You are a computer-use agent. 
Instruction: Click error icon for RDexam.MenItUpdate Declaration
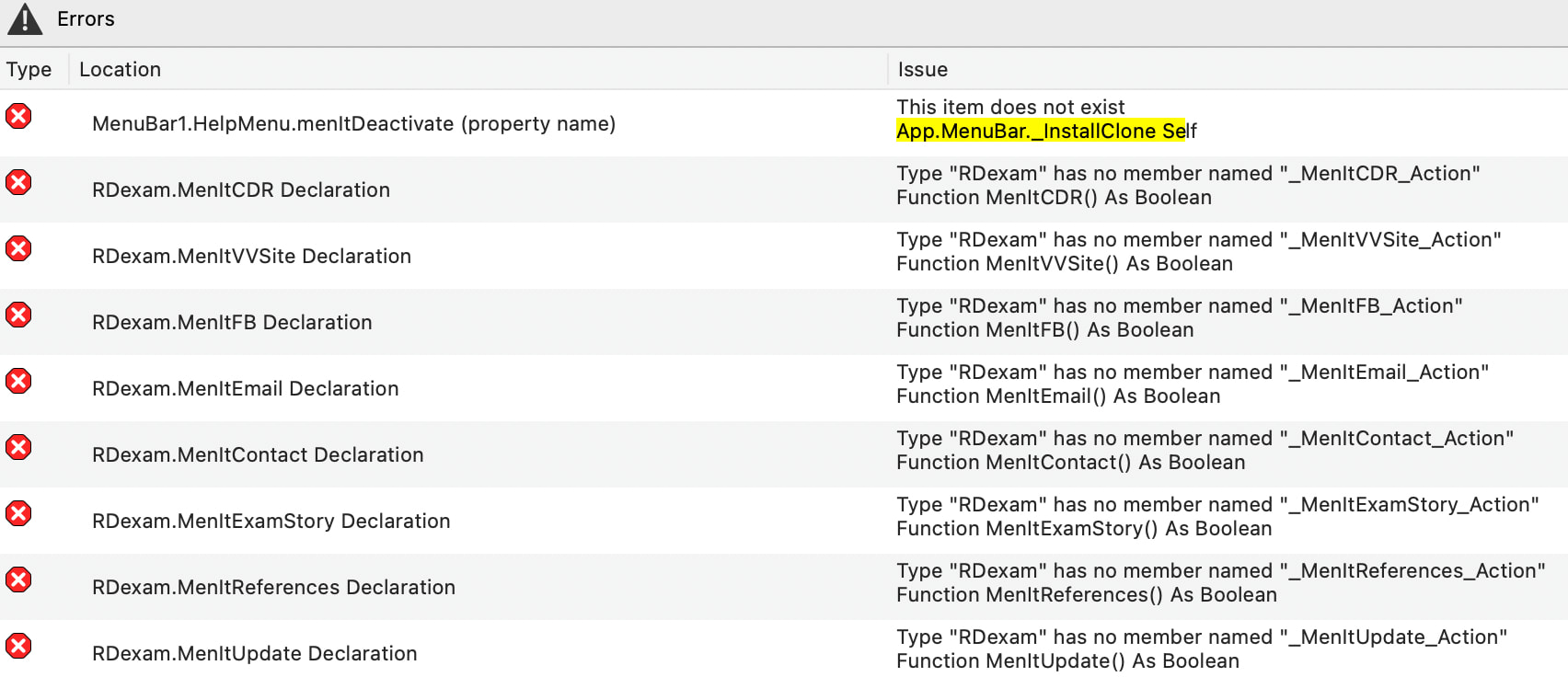click(18, 646)
